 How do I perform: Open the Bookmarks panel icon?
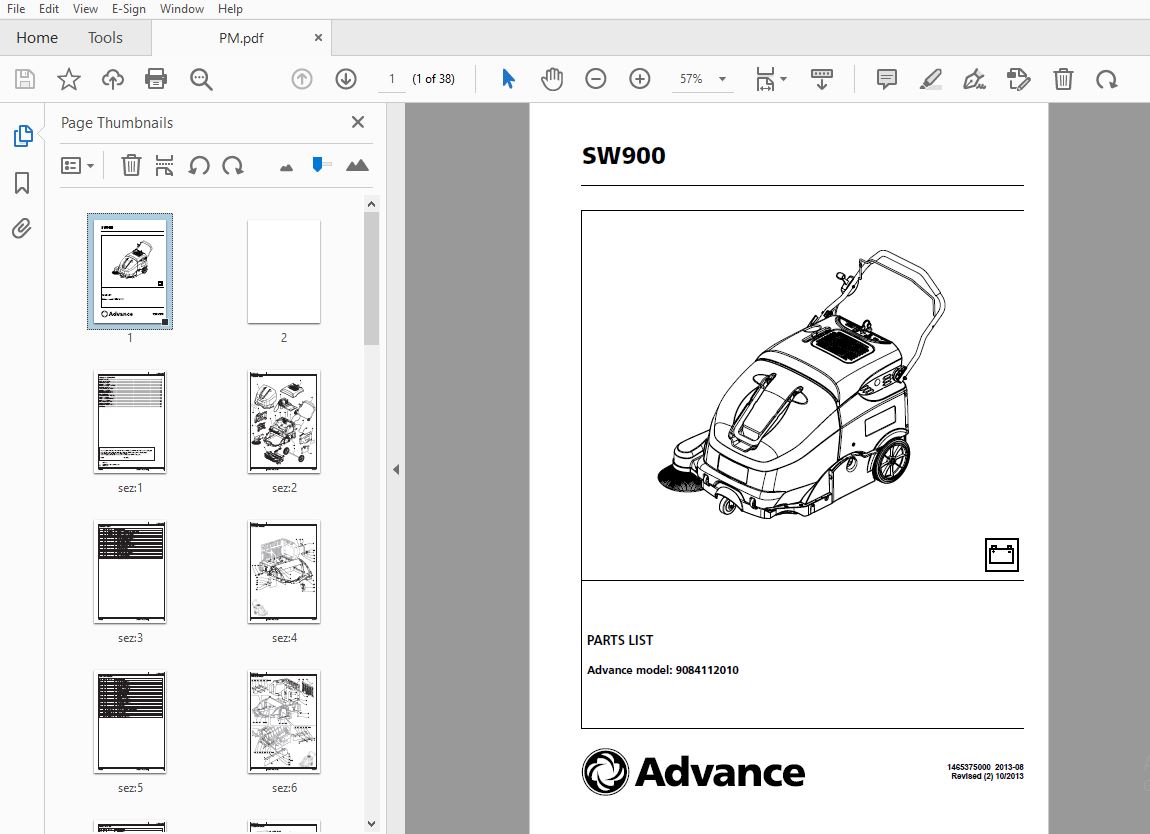click(x=22, y=183)
